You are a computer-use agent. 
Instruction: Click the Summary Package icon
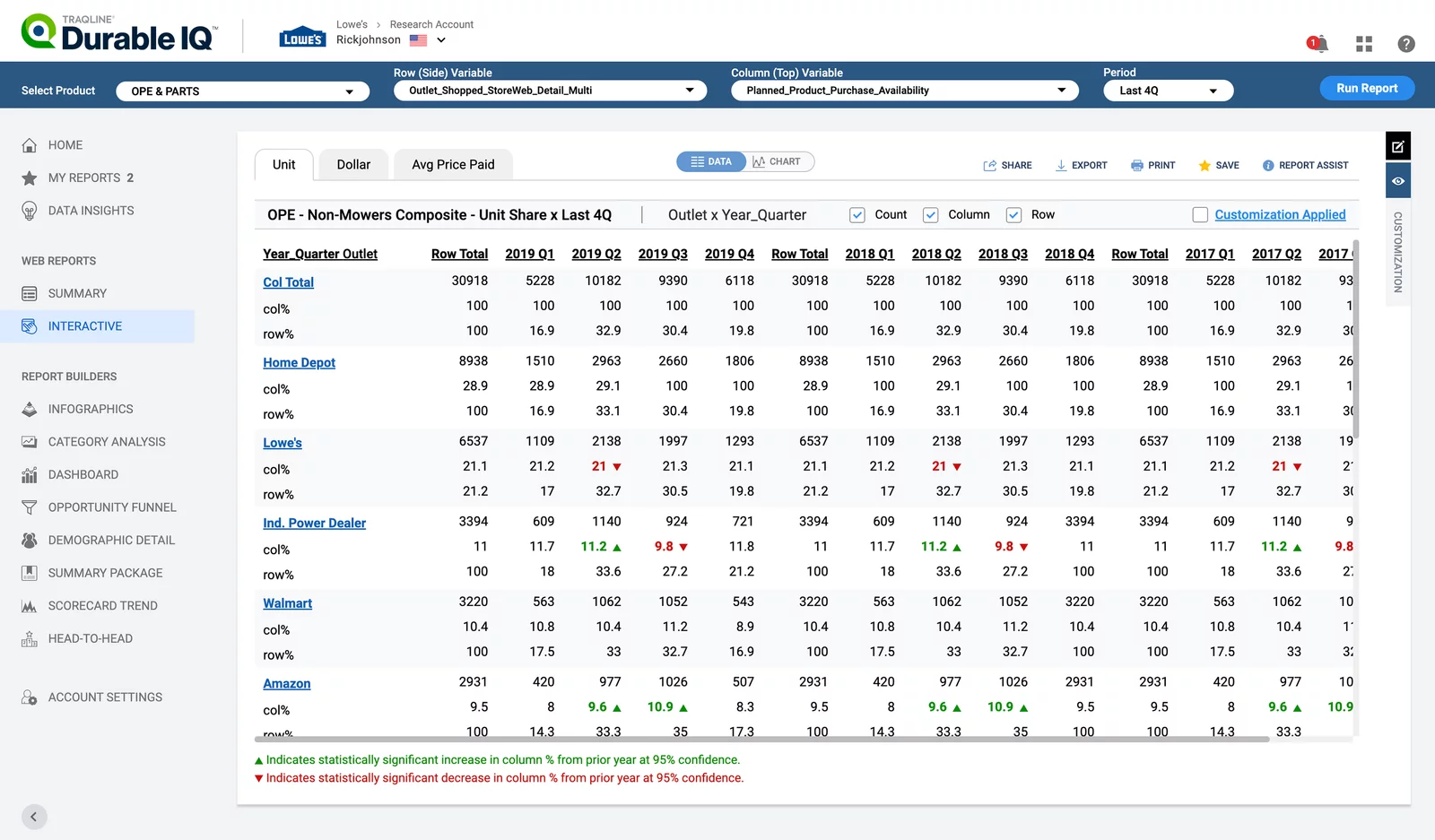[30, 573]
